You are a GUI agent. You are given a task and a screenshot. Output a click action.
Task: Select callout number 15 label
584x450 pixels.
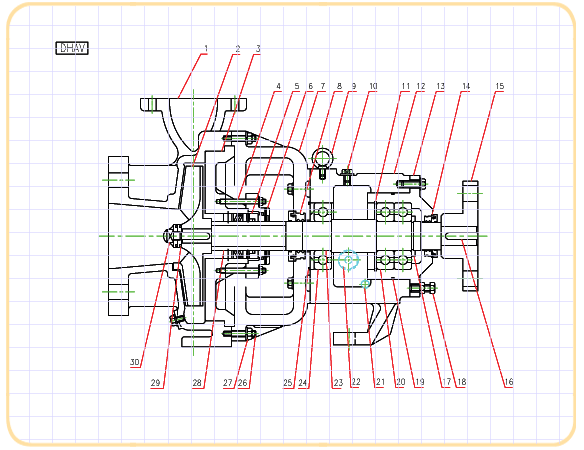pos(499,86)
